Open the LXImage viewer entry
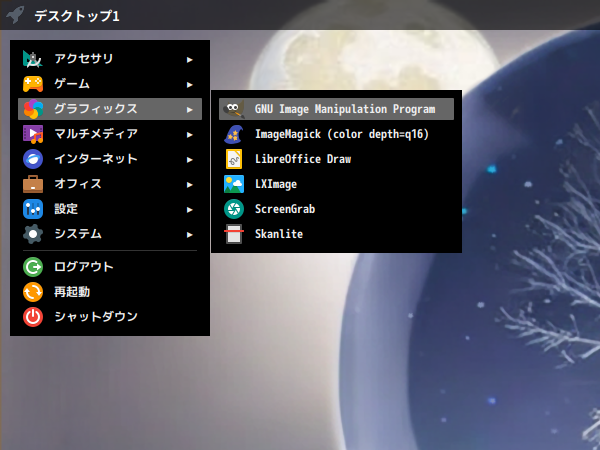 336,184
